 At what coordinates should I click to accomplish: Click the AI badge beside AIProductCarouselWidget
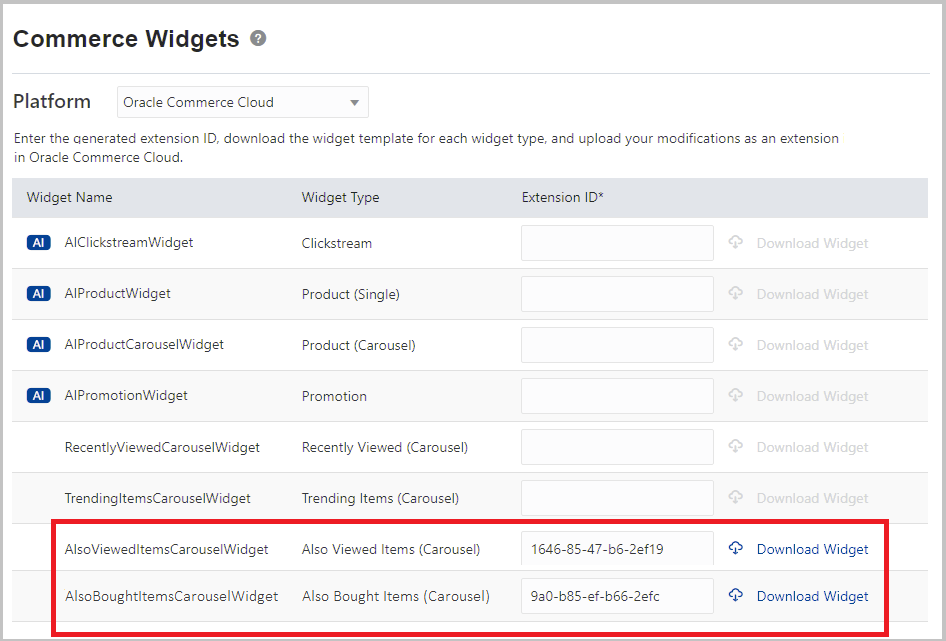[x=39, y=345]
